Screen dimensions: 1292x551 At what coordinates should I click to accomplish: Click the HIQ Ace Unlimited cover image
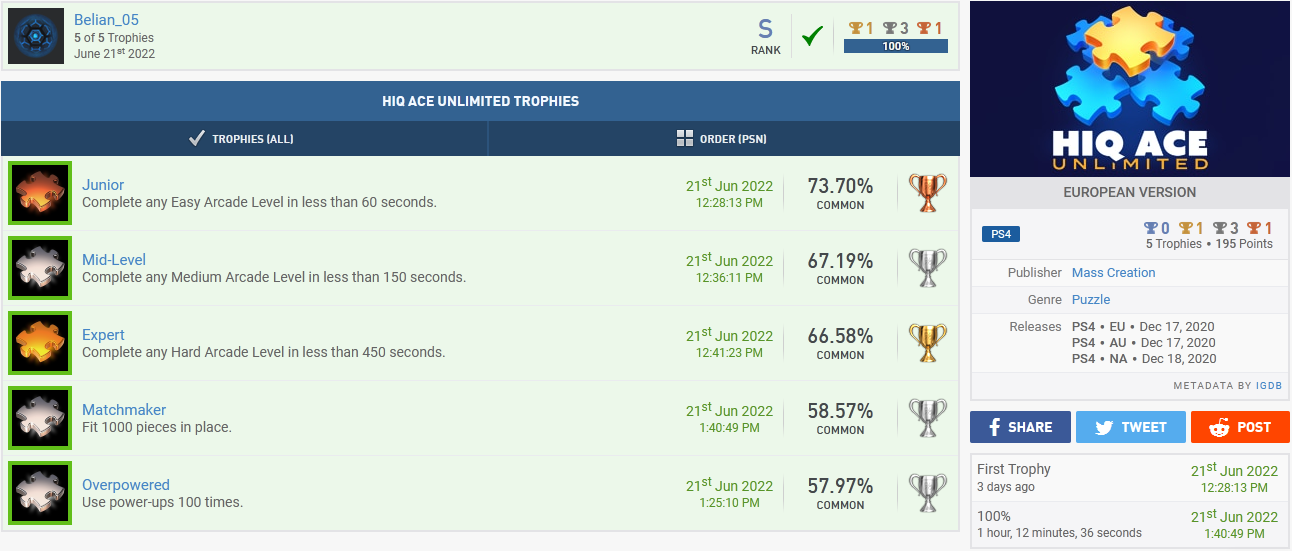coord(1130,89)
